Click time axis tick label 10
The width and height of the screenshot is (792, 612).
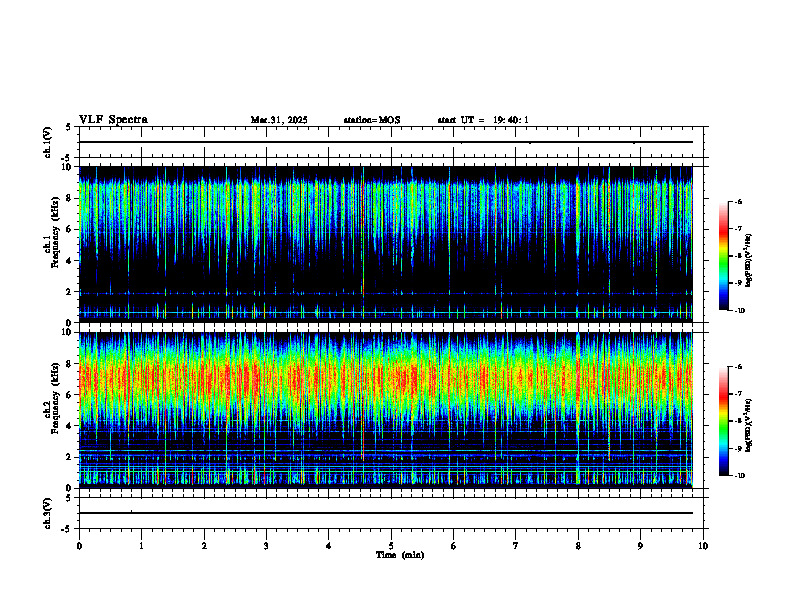pyautogui.click(x=703, y=546)
